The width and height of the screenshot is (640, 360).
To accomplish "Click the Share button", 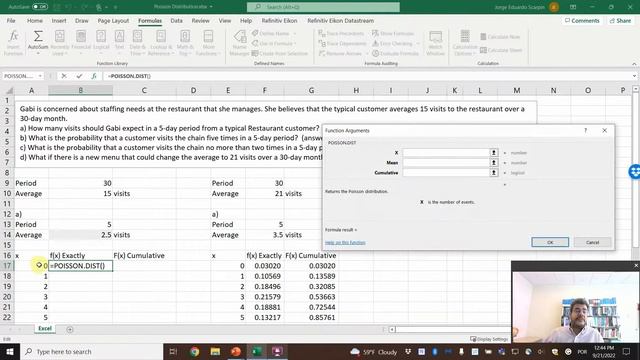I will click(620, 20).
